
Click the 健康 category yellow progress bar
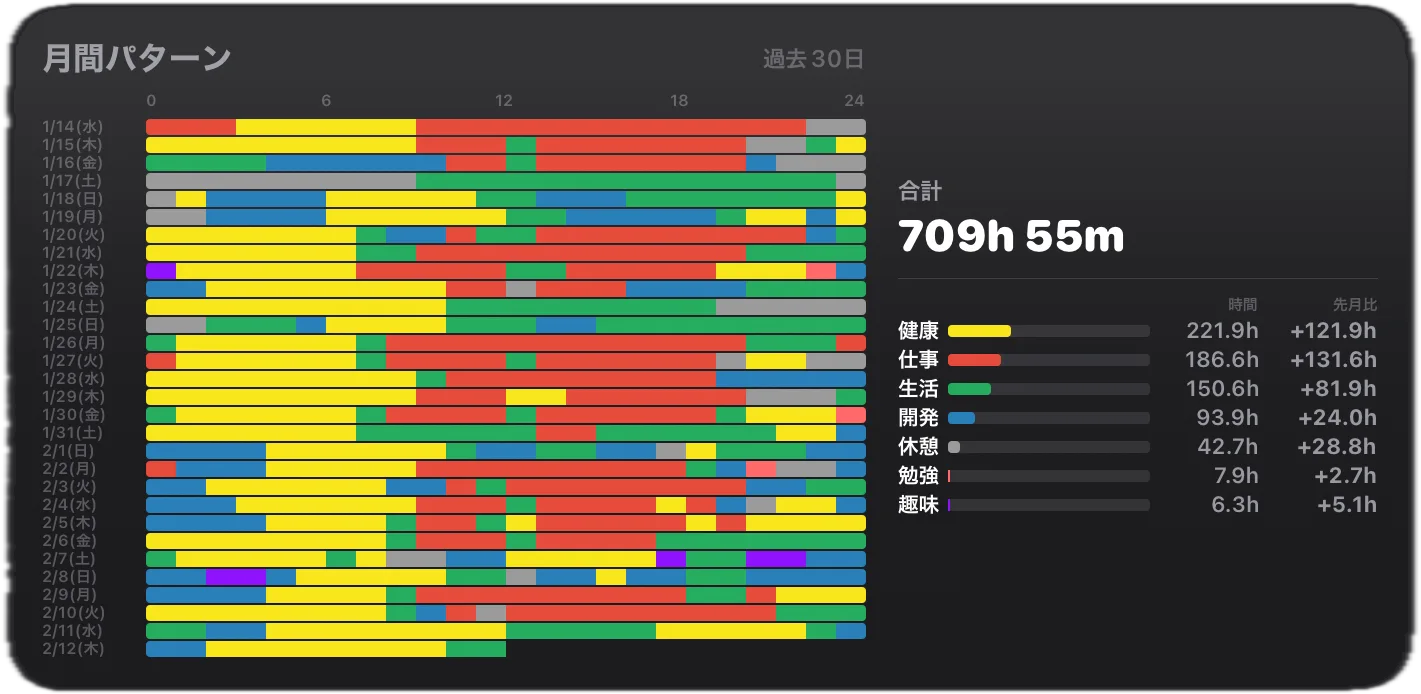(1048, 331)
